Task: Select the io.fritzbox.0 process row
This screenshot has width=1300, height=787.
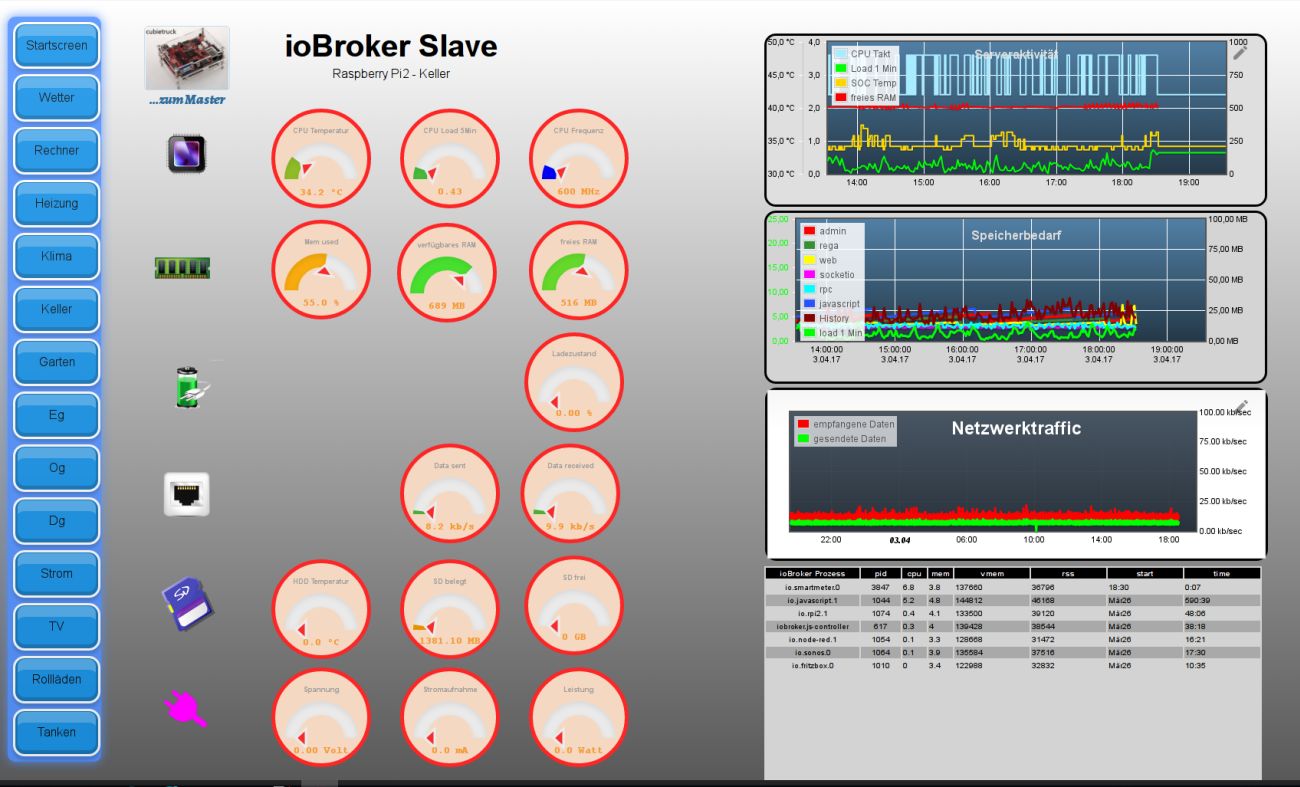Action: point(1013,665)
